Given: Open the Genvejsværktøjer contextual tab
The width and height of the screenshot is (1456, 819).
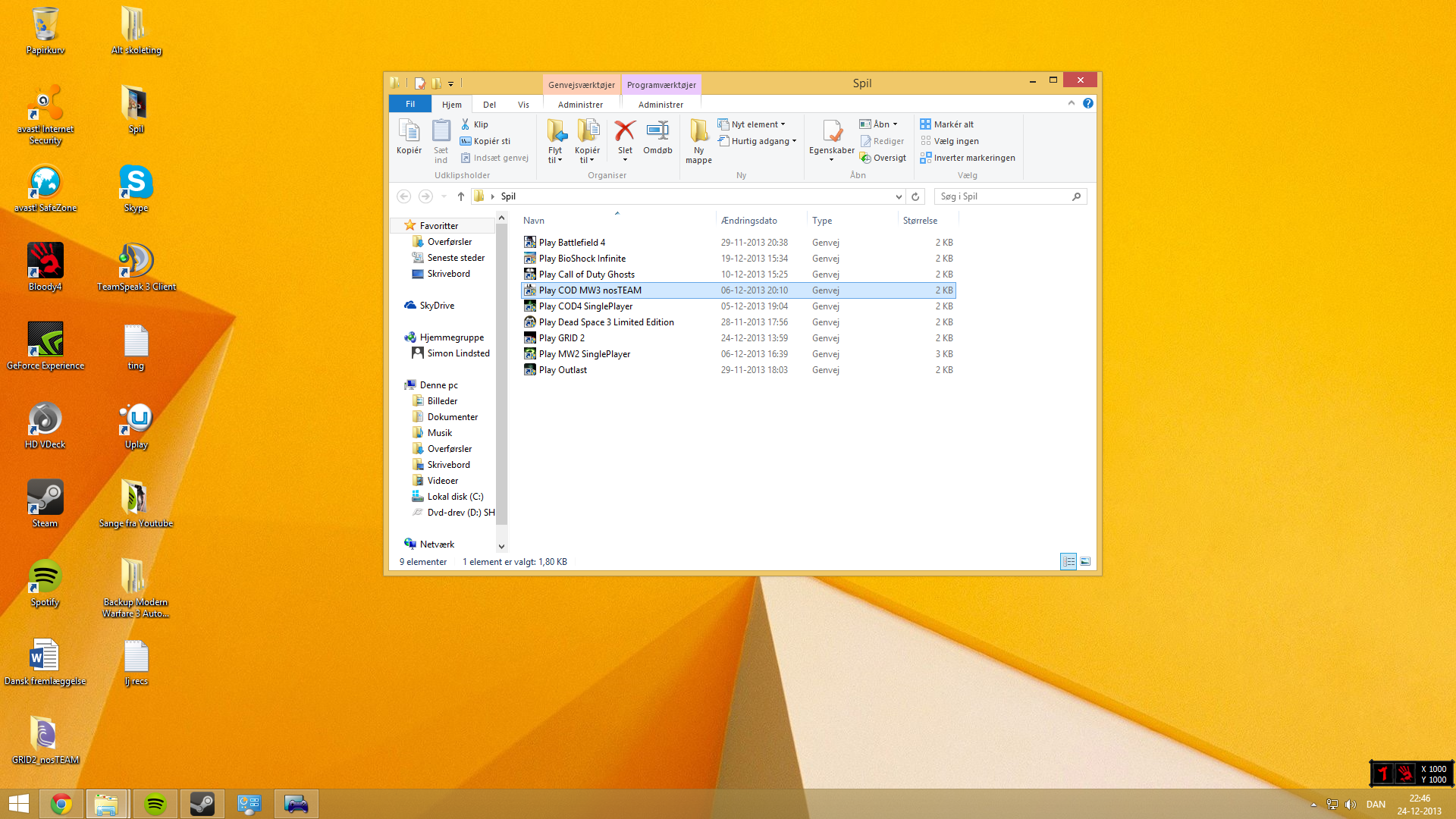Looking at the screenshot, I should [582, 85].
